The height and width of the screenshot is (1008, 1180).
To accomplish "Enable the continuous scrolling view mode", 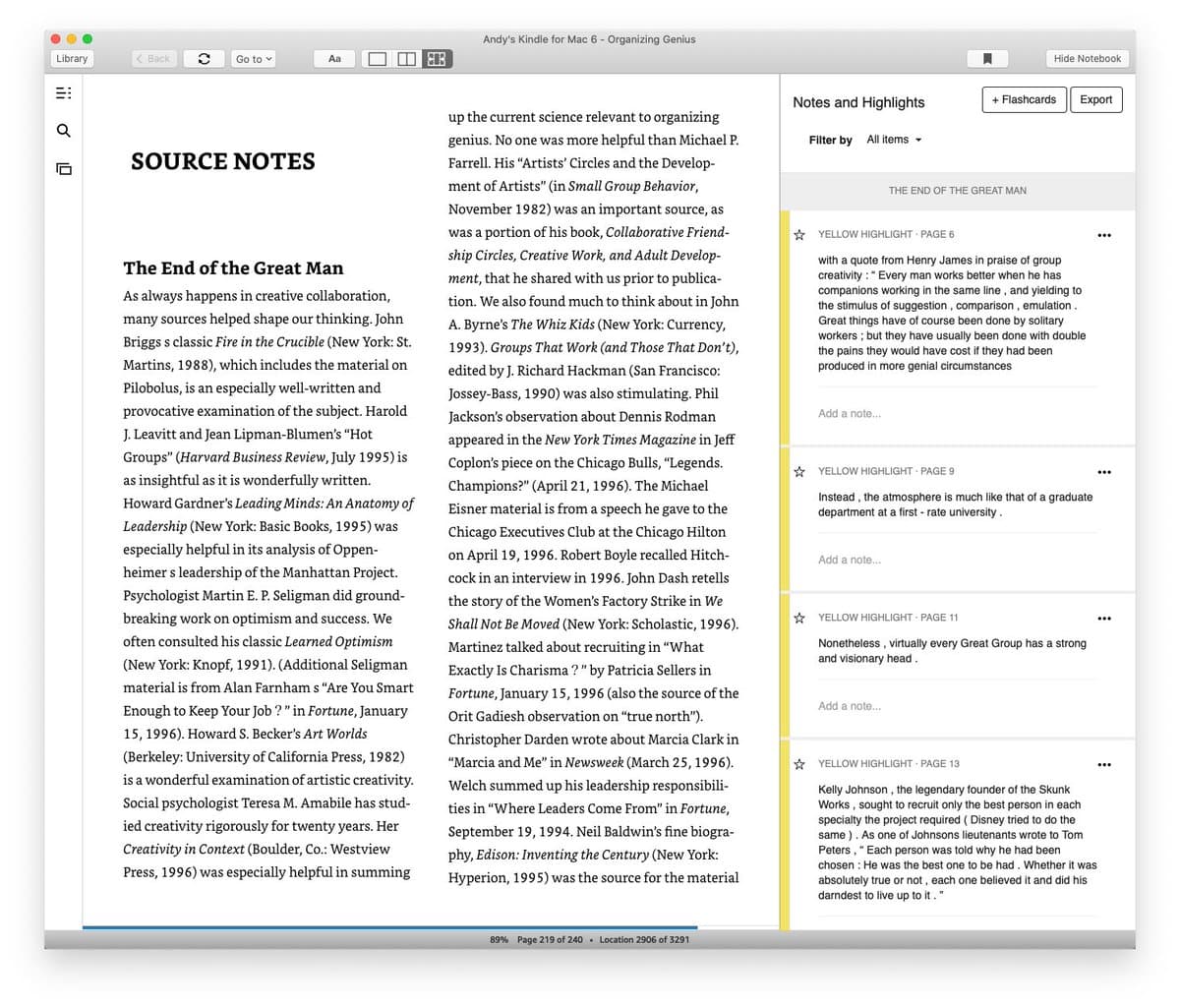I will pos(437,58).
